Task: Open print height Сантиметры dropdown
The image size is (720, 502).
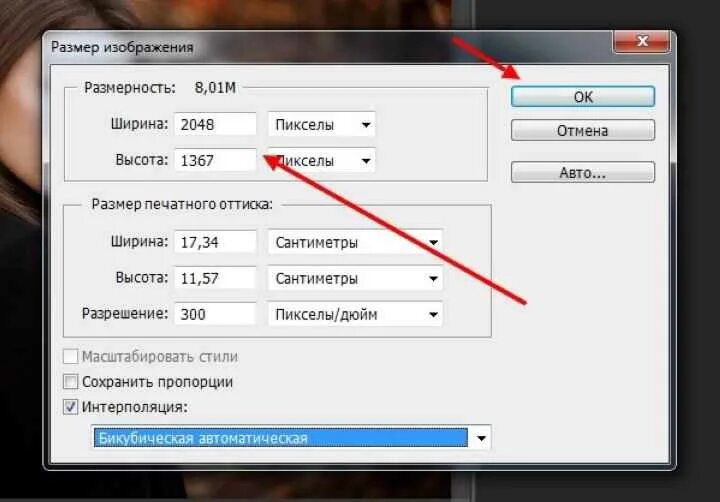Action: [x=355, y=278]
